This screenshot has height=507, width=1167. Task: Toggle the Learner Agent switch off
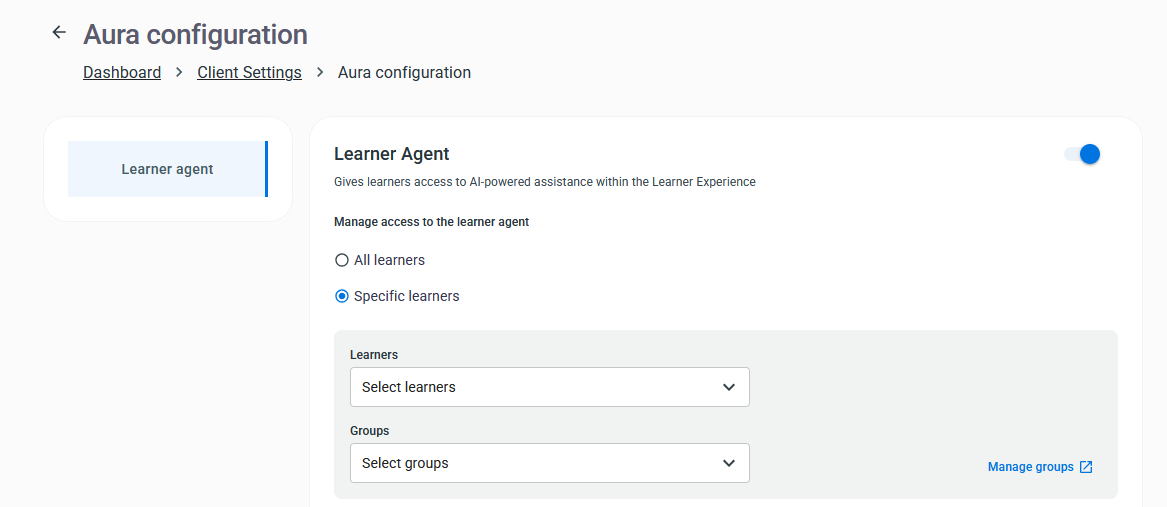point(1082,154)
